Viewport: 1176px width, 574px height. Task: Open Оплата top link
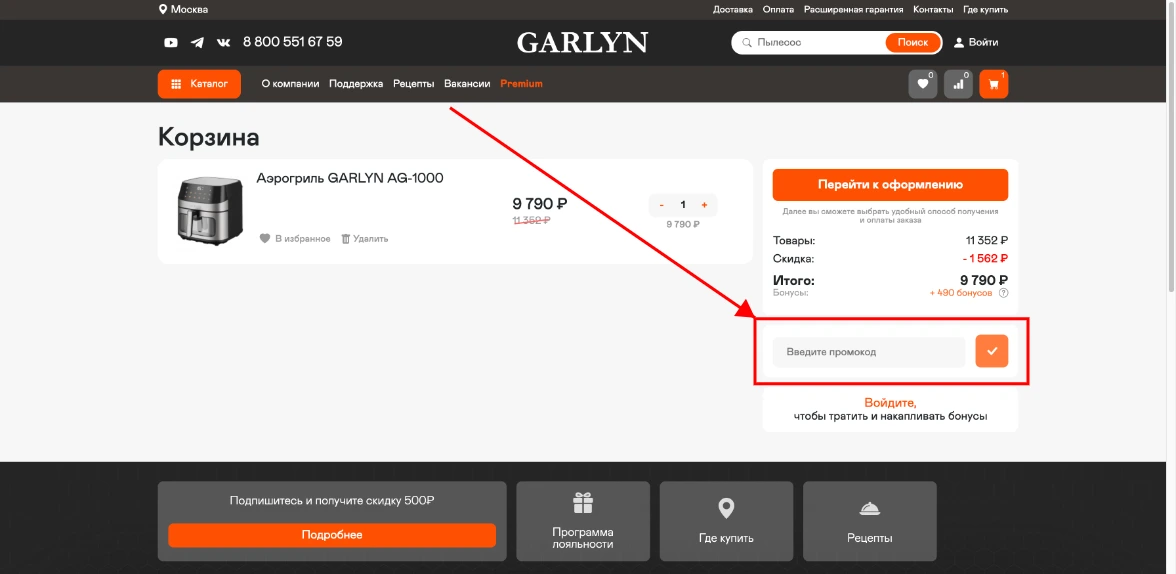(778, 10)
